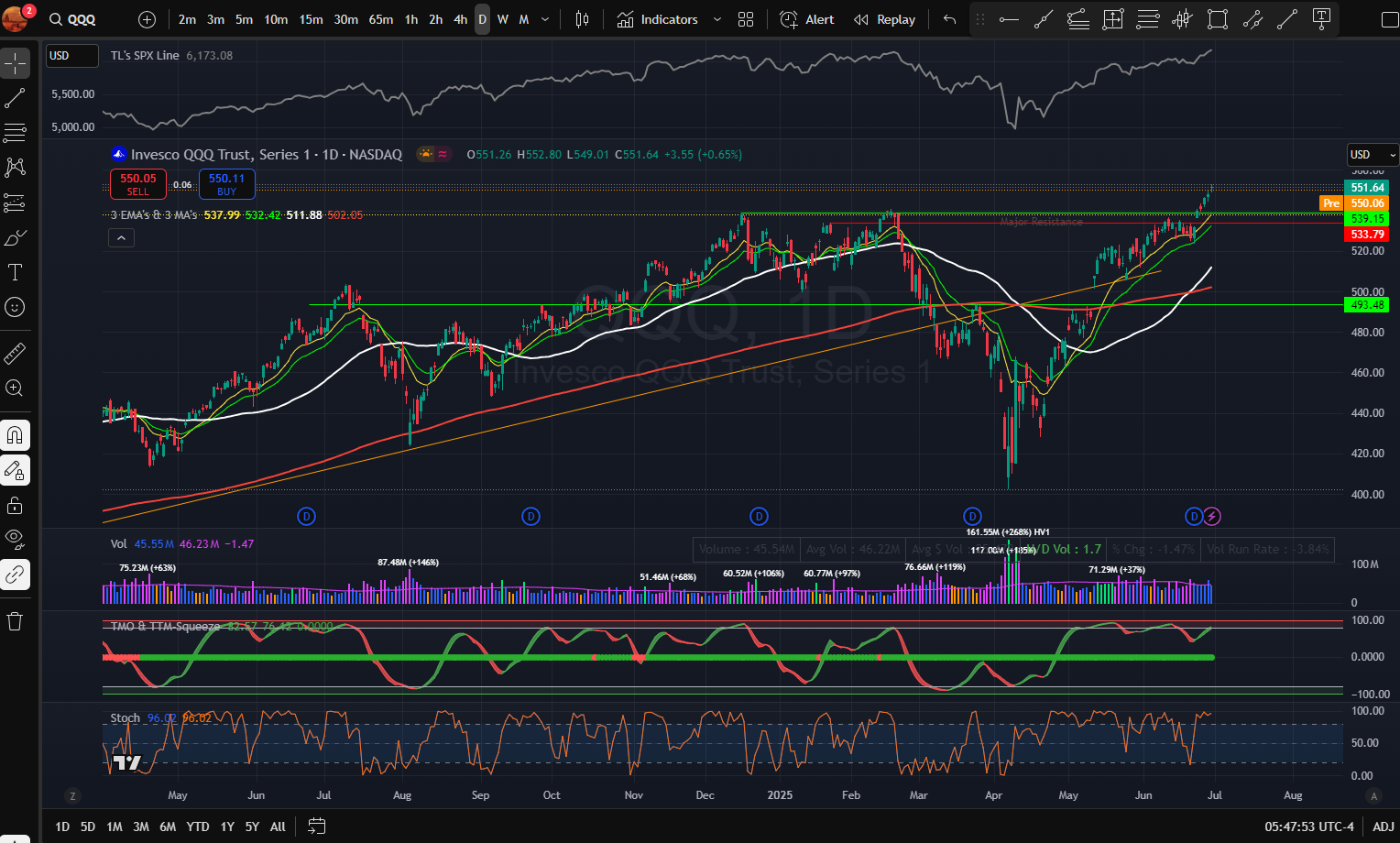Select the Fib retracement favorite tool
Image resolution: width=1400 pixels, height=843 pixels.
[x=1148, y=19]
